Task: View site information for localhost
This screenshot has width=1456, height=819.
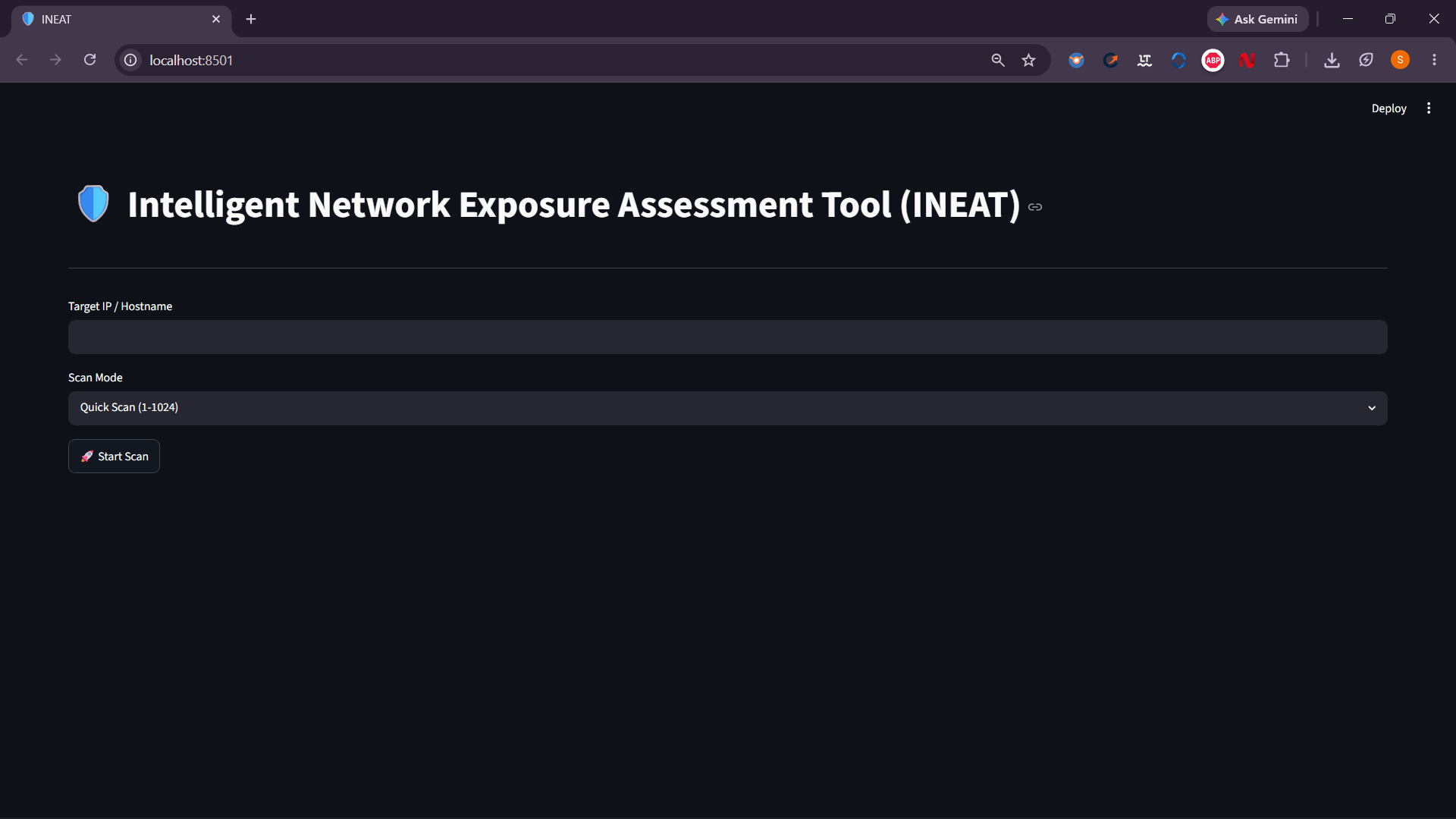Action: [130, 60]
